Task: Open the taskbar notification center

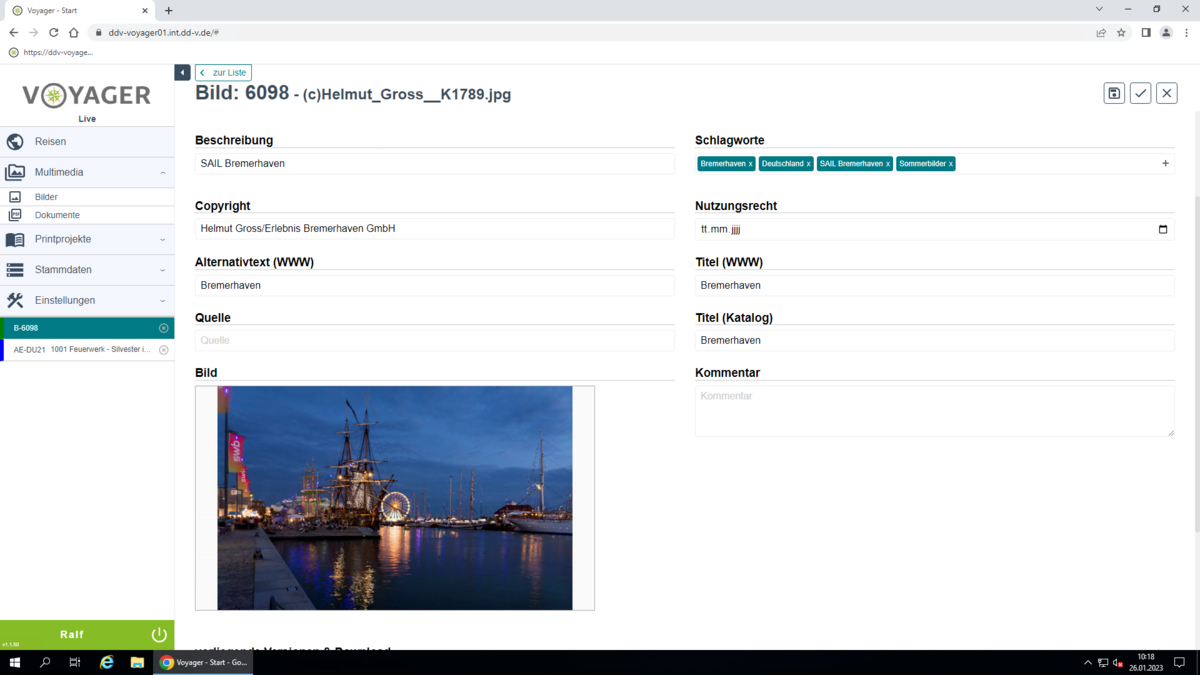Action: (x=1180, y=662)
